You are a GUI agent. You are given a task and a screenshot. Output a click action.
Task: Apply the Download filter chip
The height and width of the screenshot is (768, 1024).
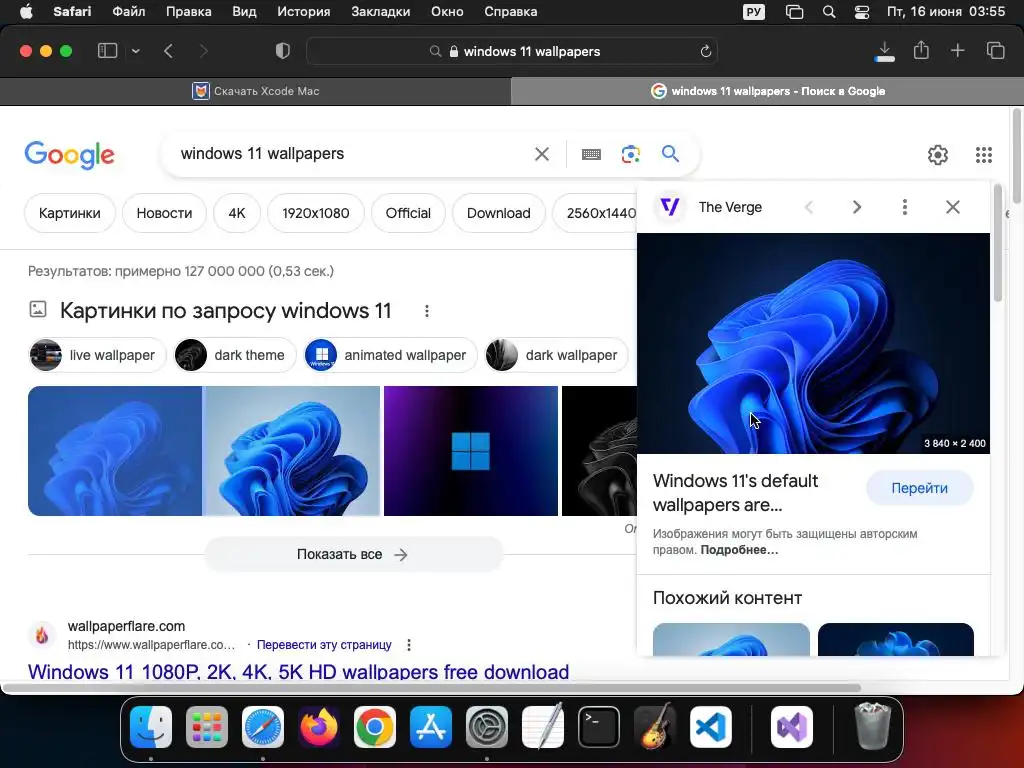498,213
